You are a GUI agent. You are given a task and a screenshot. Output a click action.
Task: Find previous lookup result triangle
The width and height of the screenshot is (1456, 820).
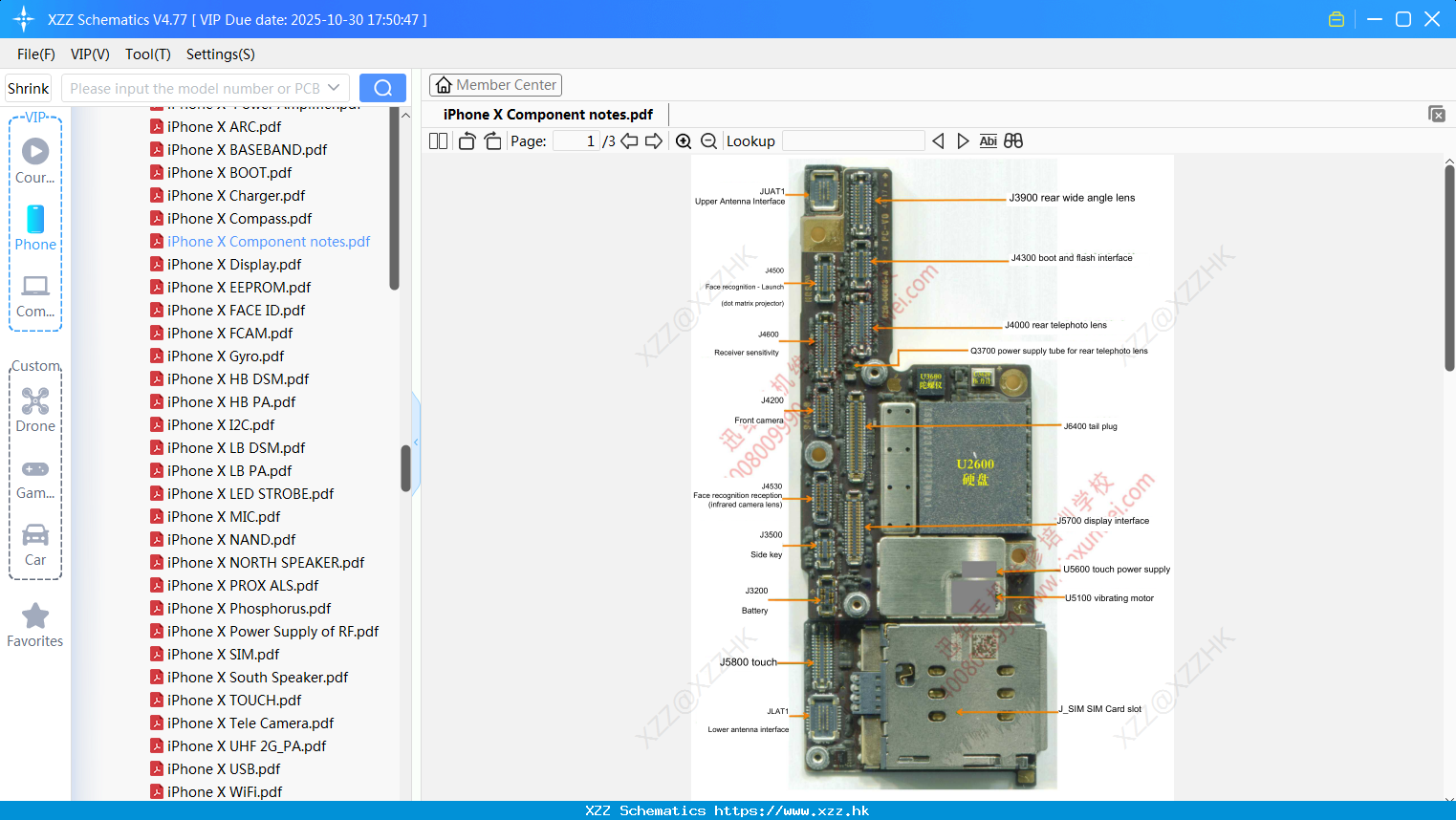[x=938, y=140]
